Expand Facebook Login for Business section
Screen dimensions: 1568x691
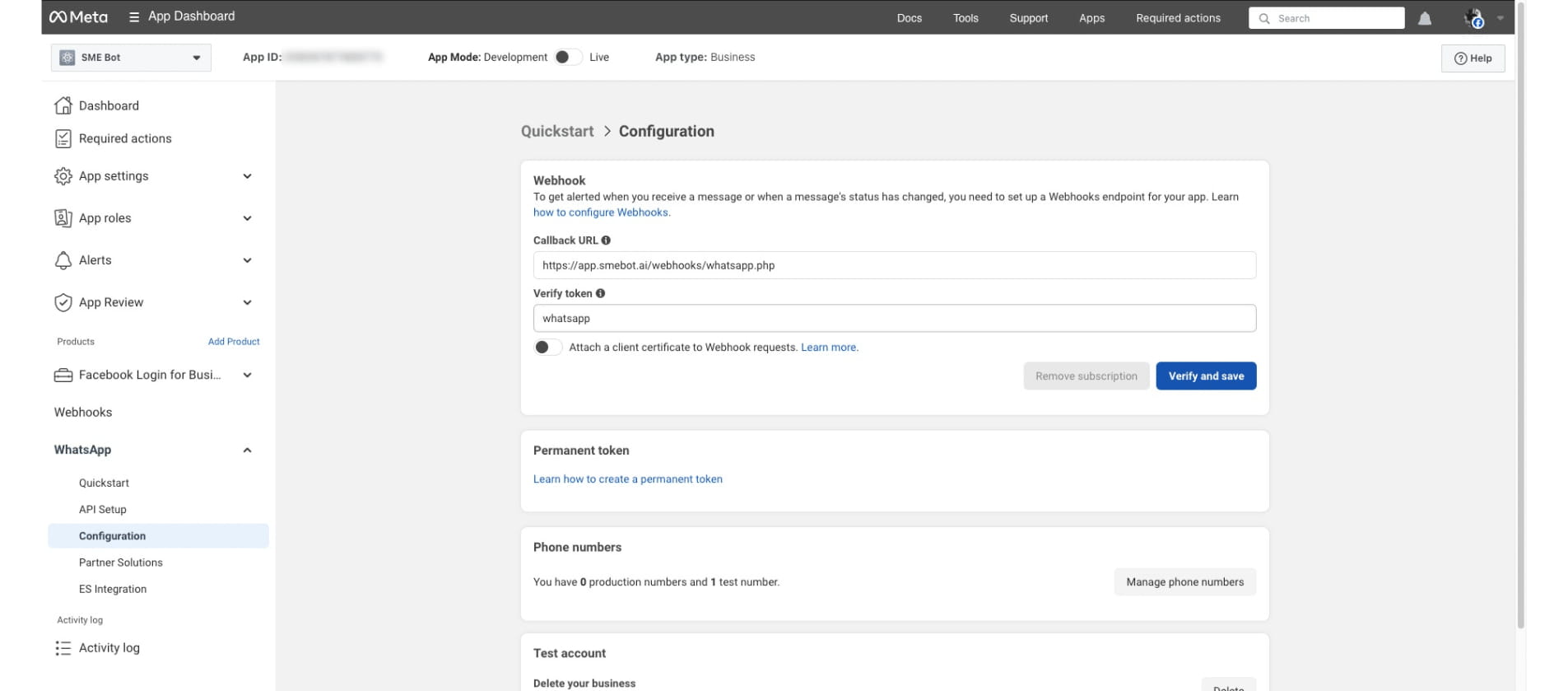point(247,375)
